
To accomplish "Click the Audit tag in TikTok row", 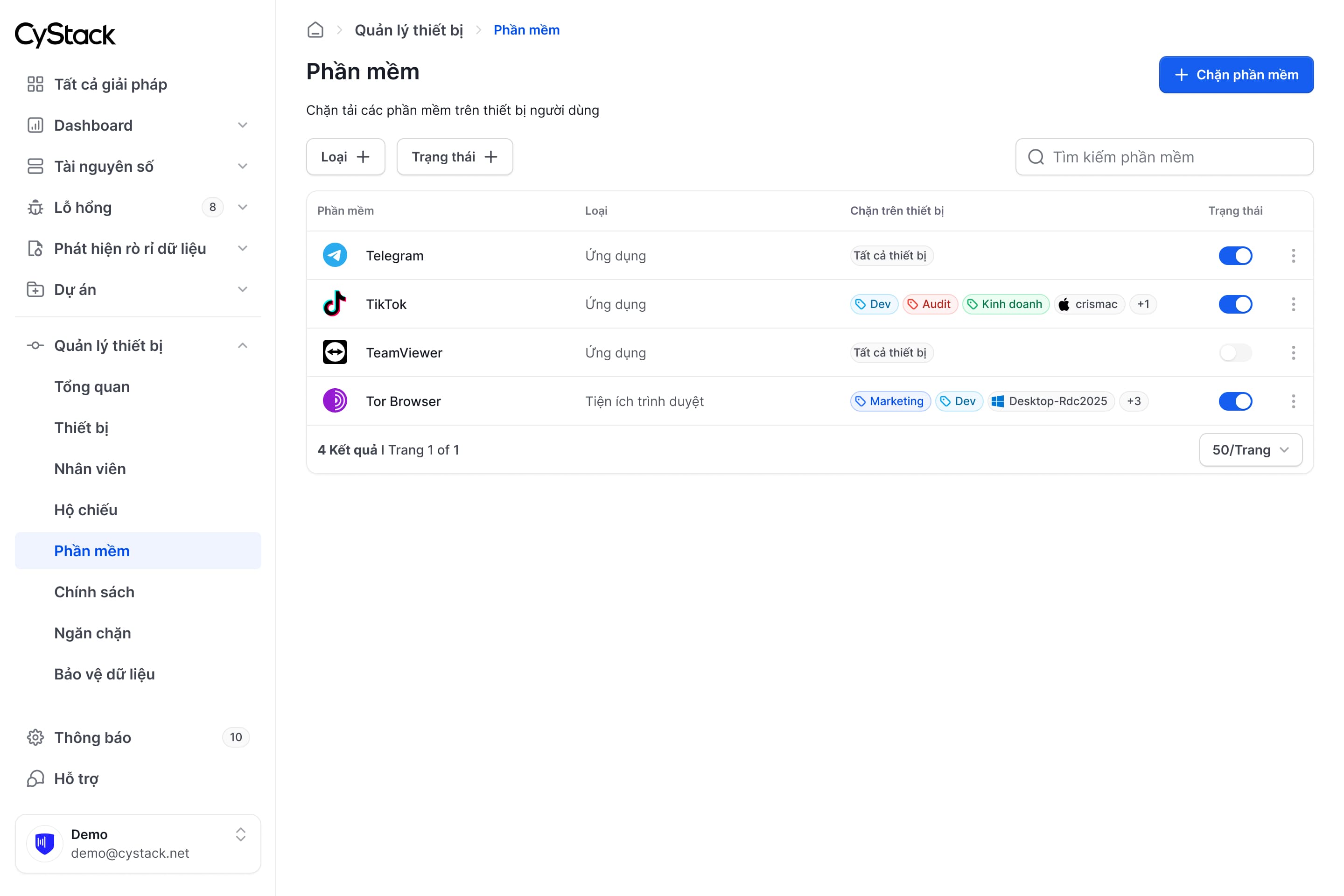I will 930,304.
